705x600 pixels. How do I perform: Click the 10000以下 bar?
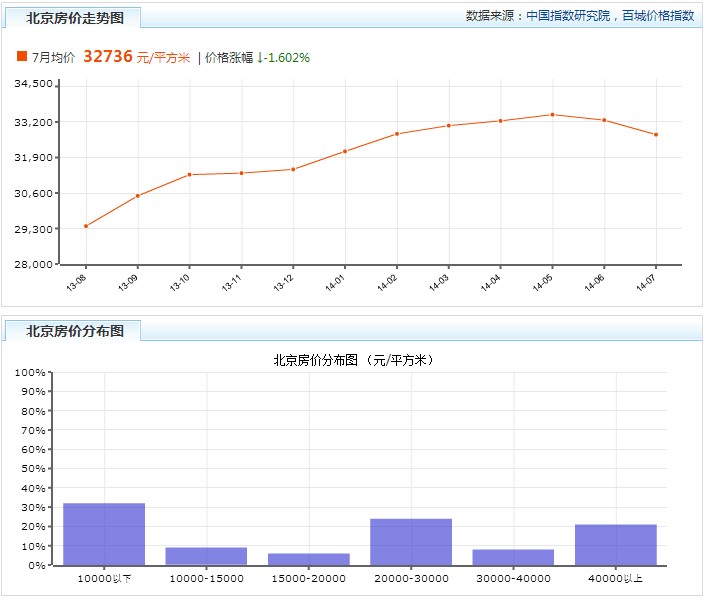(104, 534)
